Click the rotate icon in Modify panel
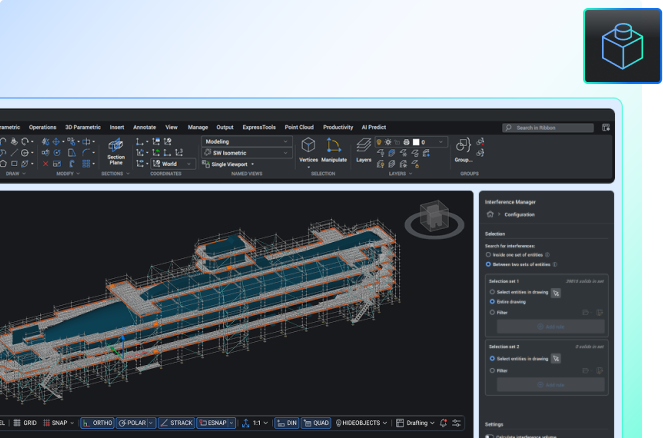 [57, 153]
